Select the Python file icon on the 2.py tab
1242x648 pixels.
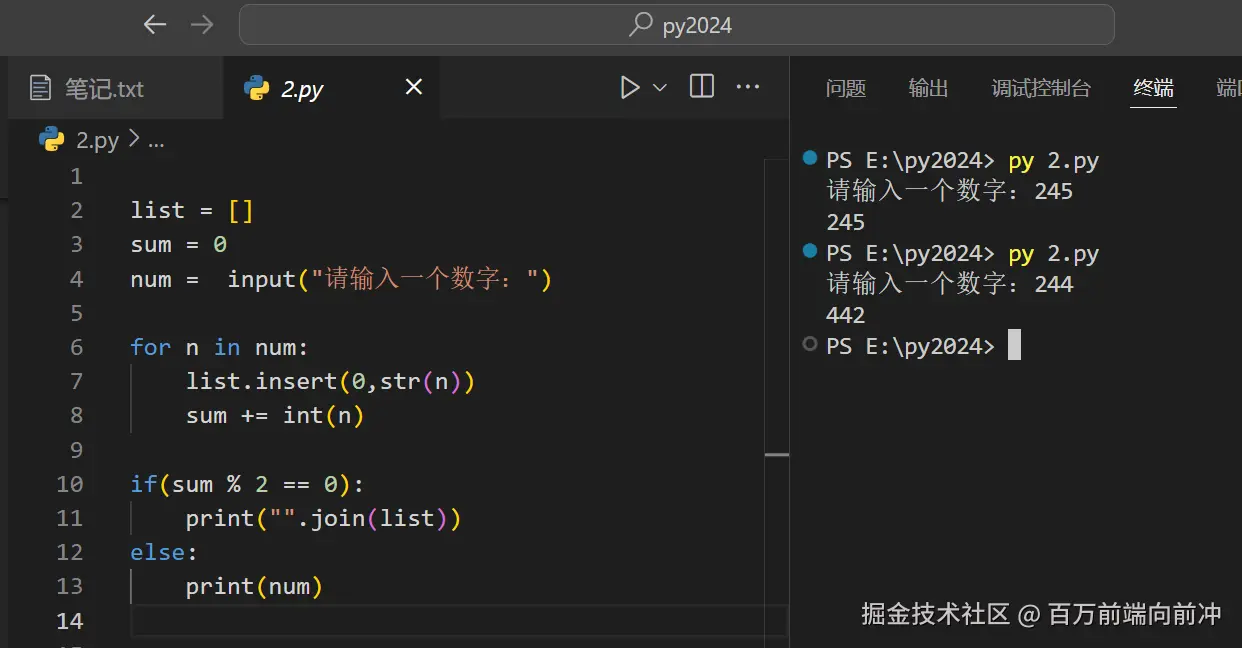coord(258,88)
